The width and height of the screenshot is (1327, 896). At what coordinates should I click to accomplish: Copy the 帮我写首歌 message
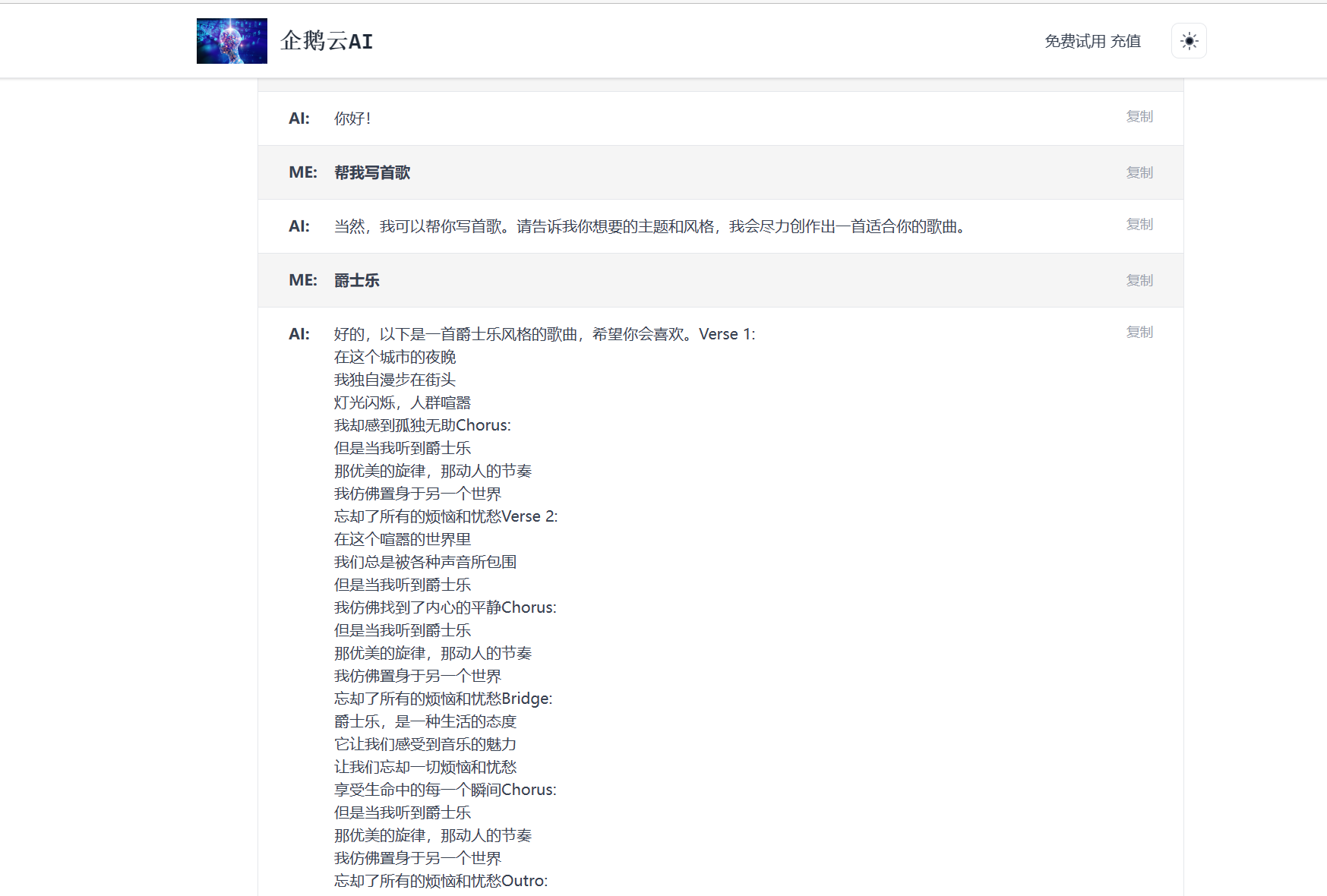[x=1139, y=172]
